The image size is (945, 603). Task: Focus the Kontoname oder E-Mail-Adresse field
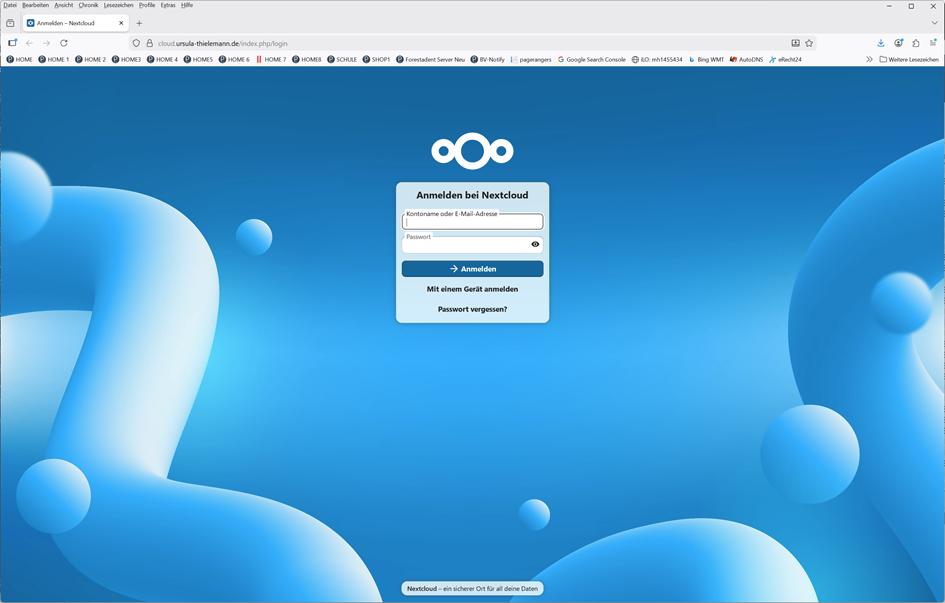[472, 223]
